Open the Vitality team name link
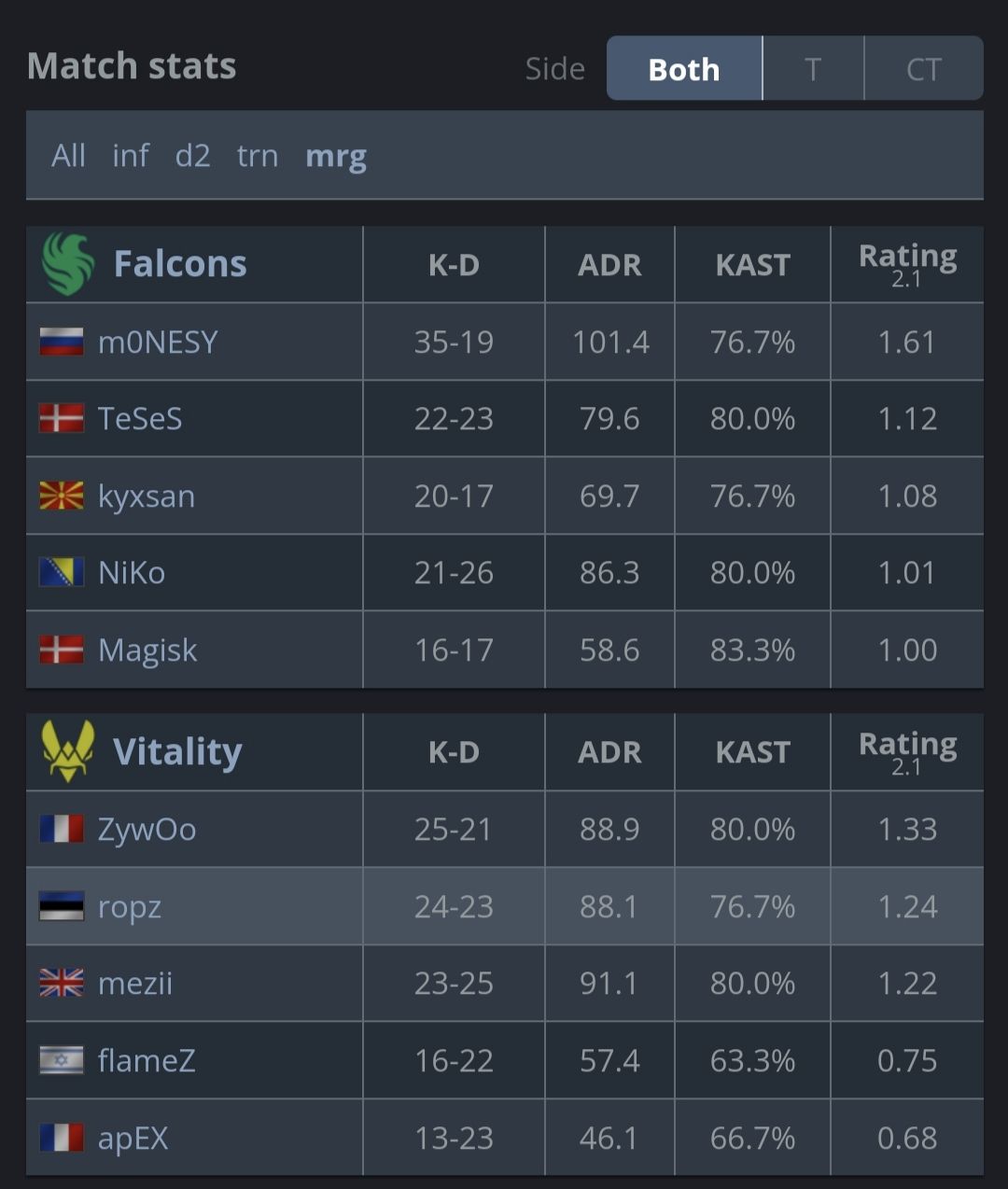This screenshot has width=1008, height=1189. tap(177, 752)
